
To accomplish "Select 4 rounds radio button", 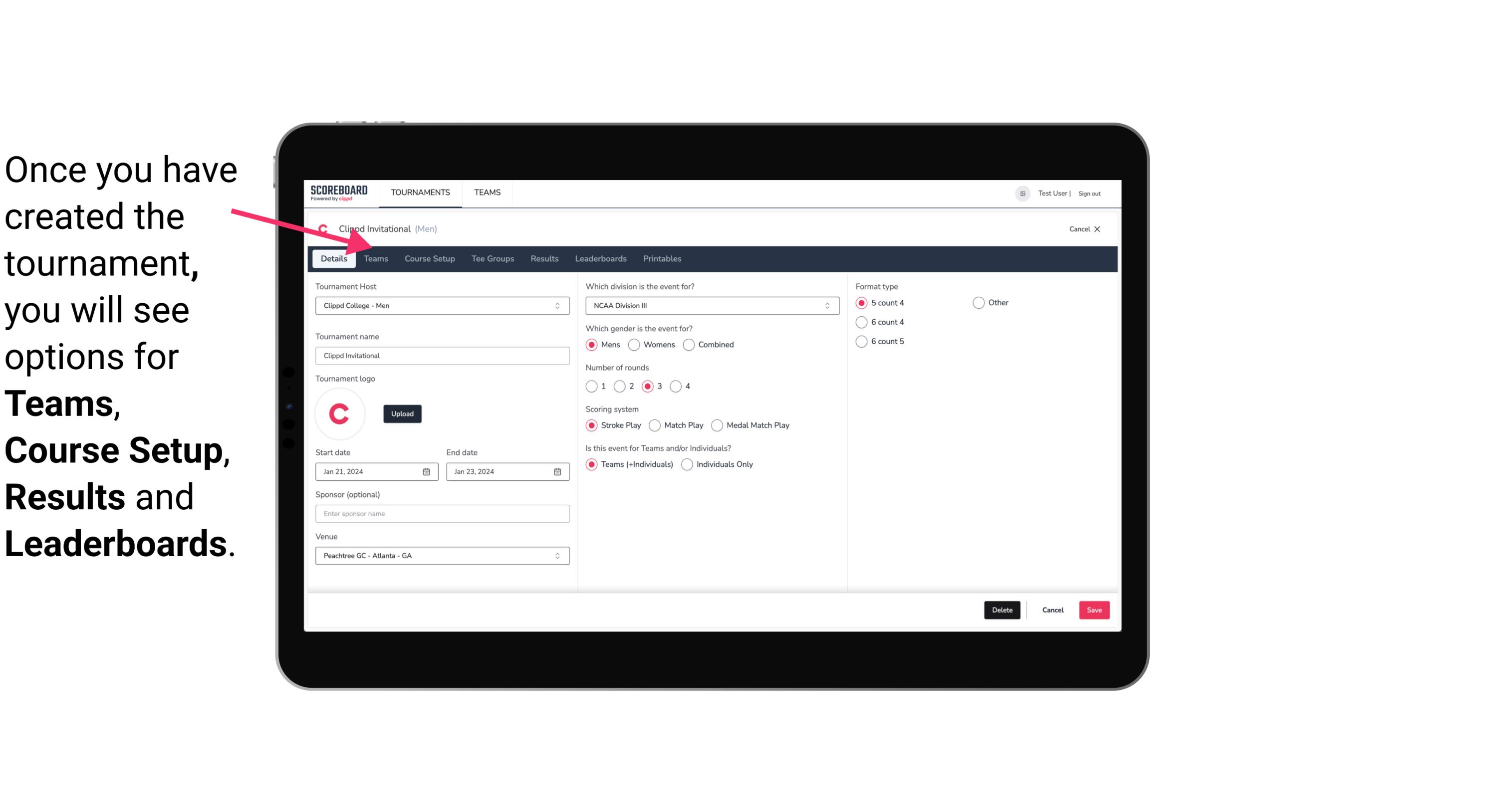I will click(x=677, y=386).
